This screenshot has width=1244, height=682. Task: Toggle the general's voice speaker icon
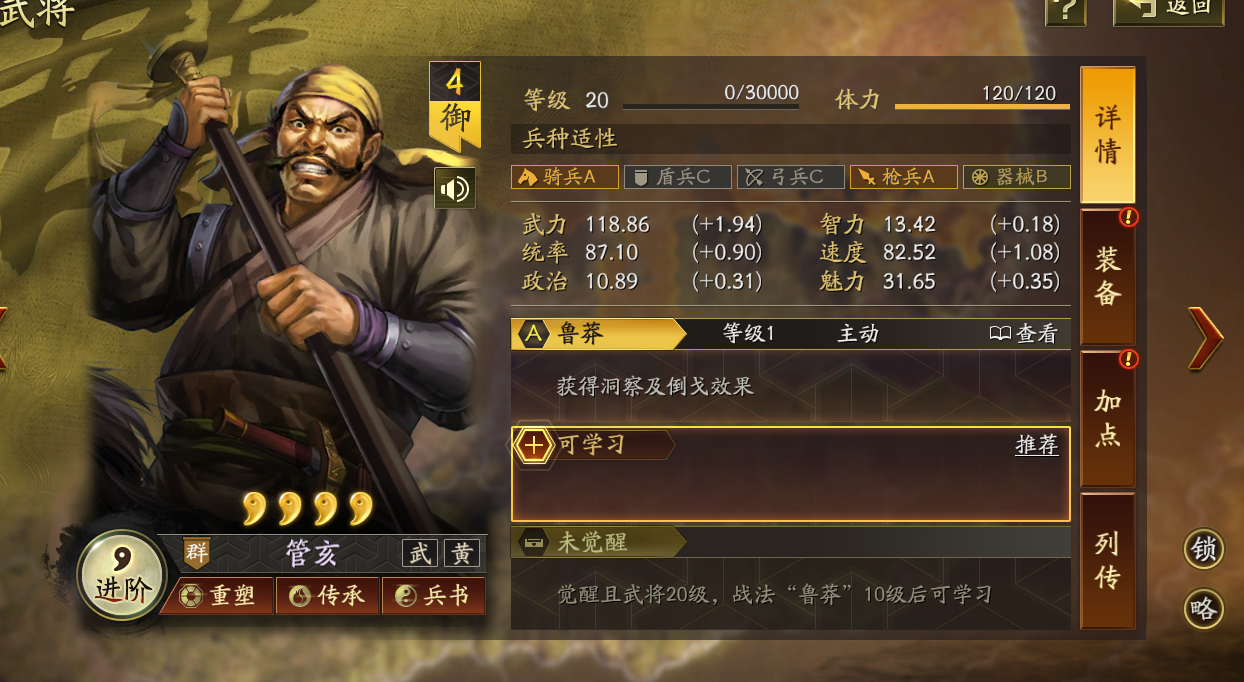(455, 189)
